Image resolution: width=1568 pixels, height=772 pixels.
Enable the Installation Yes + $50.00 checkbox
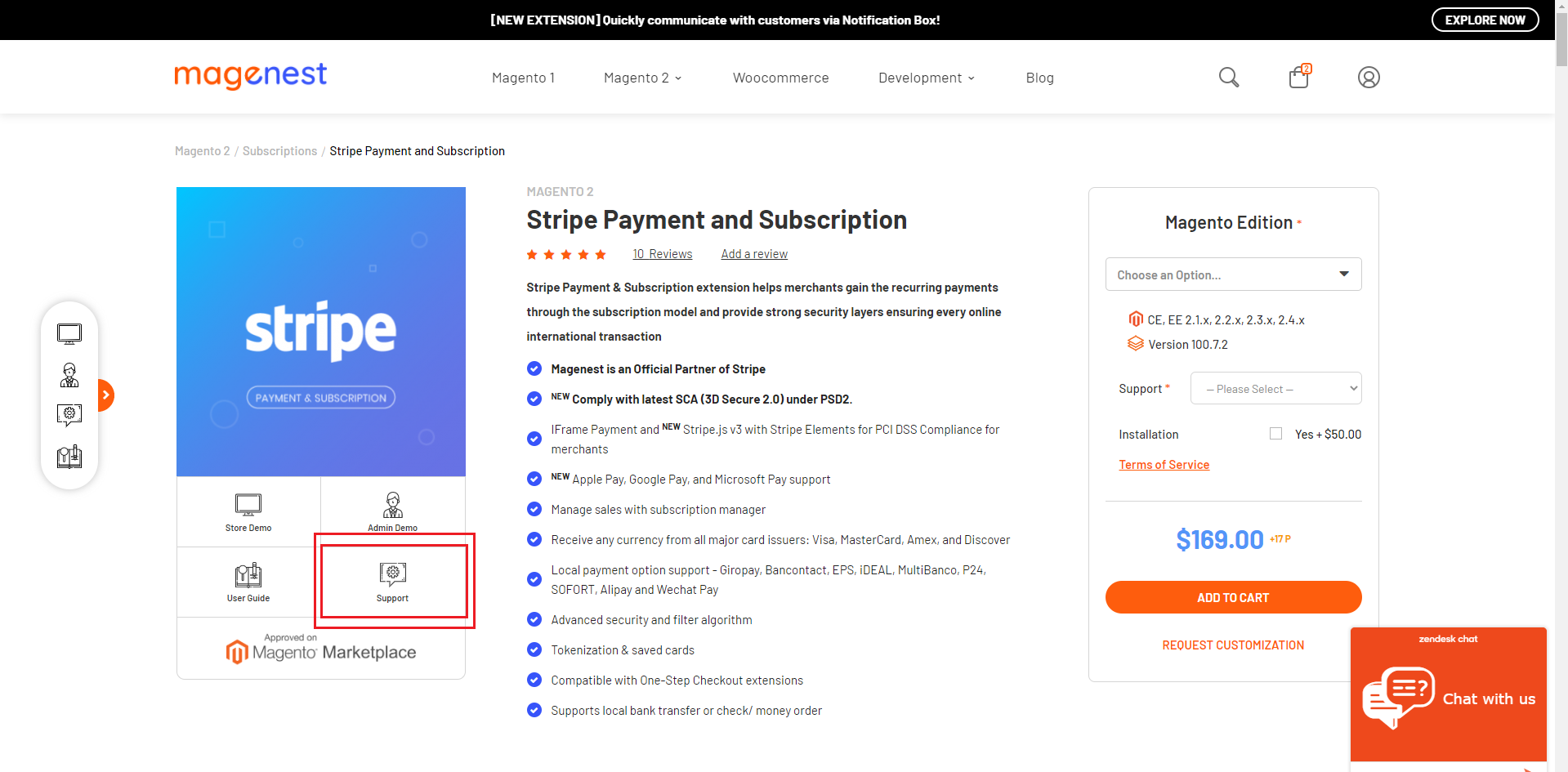[x=1275, y=434]
